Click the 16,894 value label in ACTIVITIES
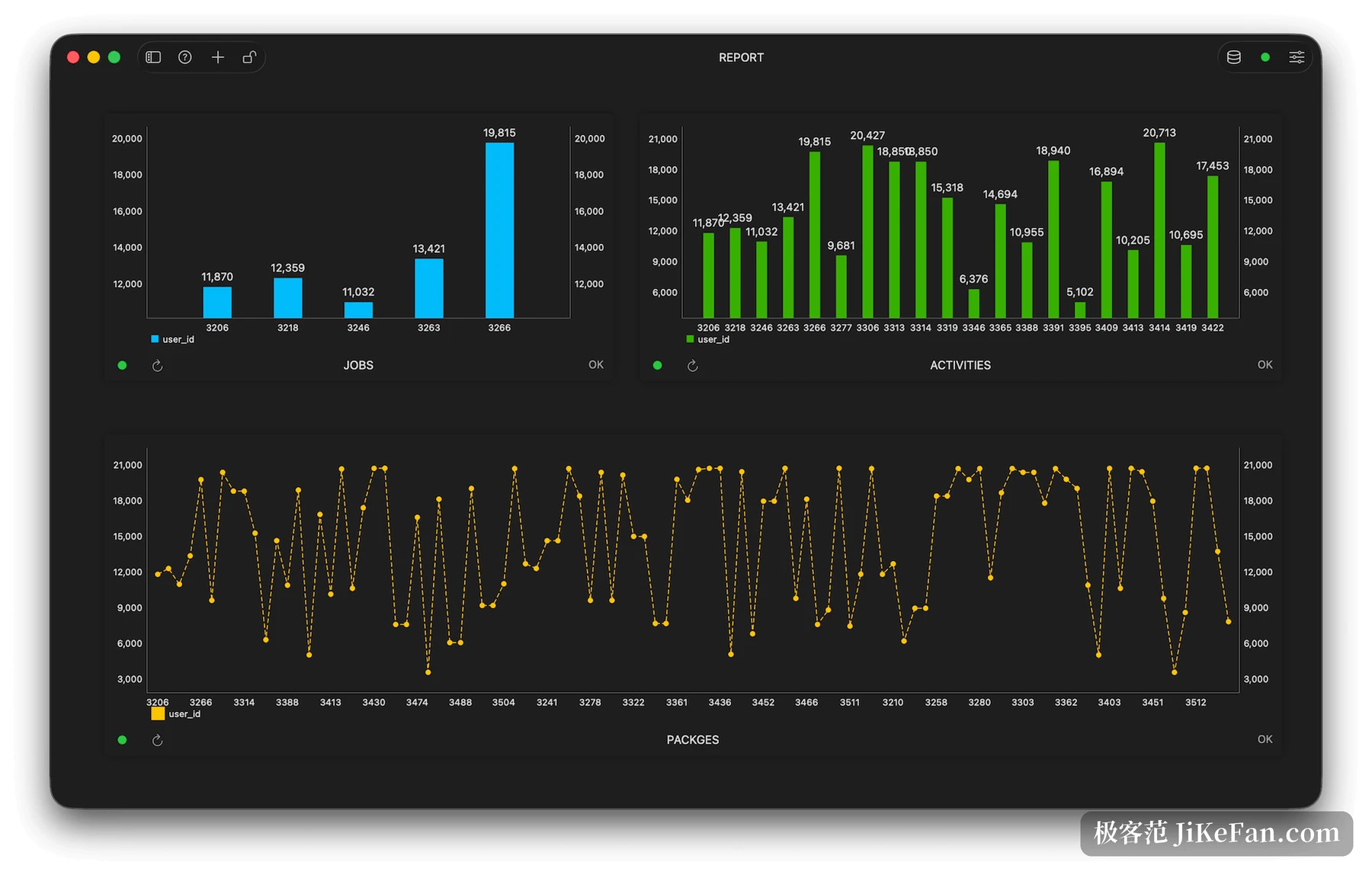Viewport: 1372px width, 875px height. (1106, 171)
